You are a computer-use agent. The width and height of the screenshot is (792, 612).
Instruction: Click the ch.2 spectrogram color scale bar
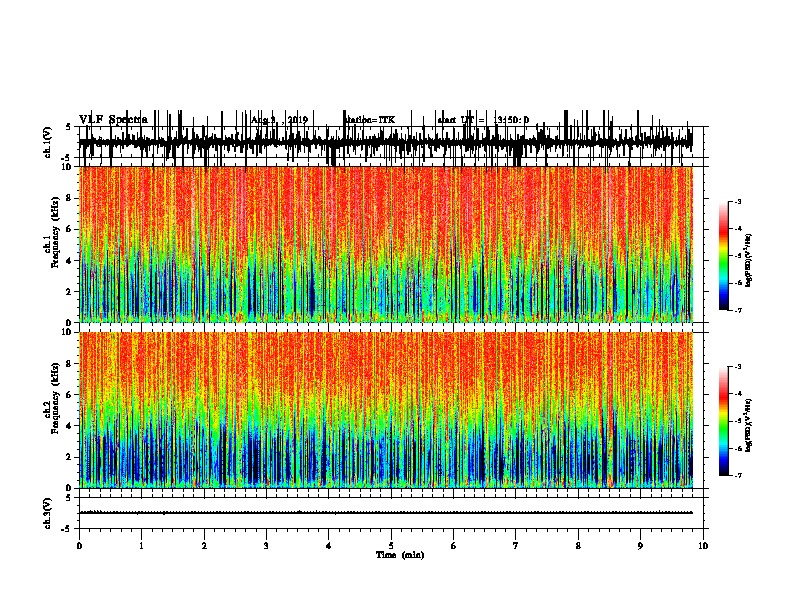click(x=723, y=421)
